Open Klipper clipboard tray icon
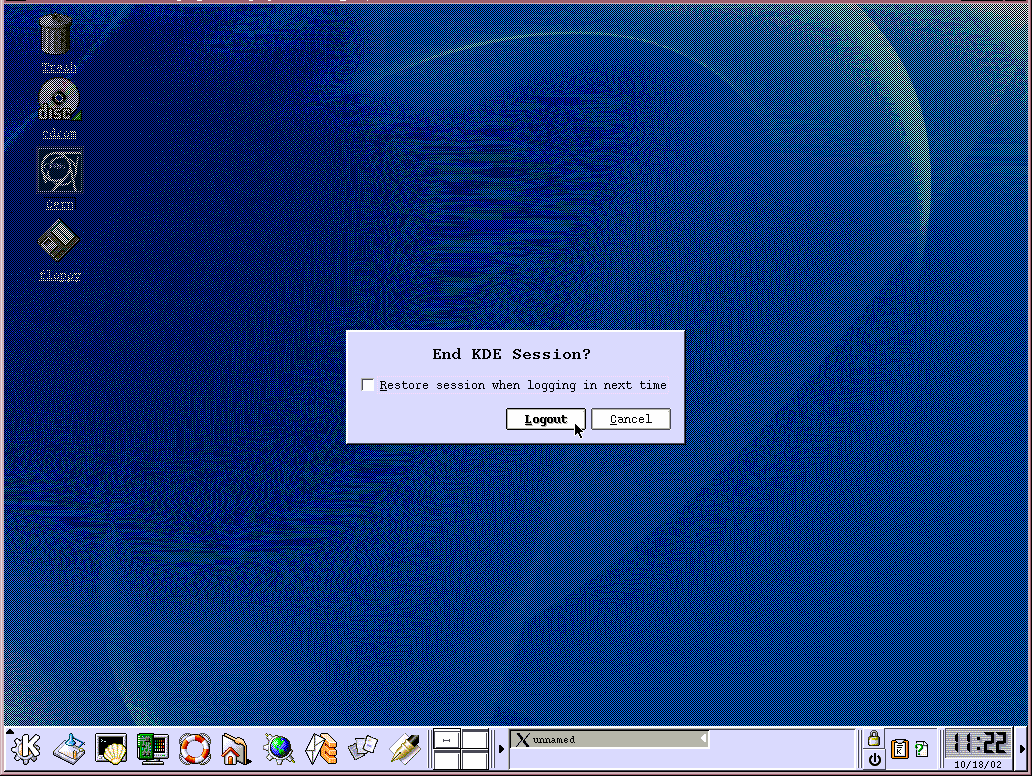 pyautogui.click(x=899, y=749)
